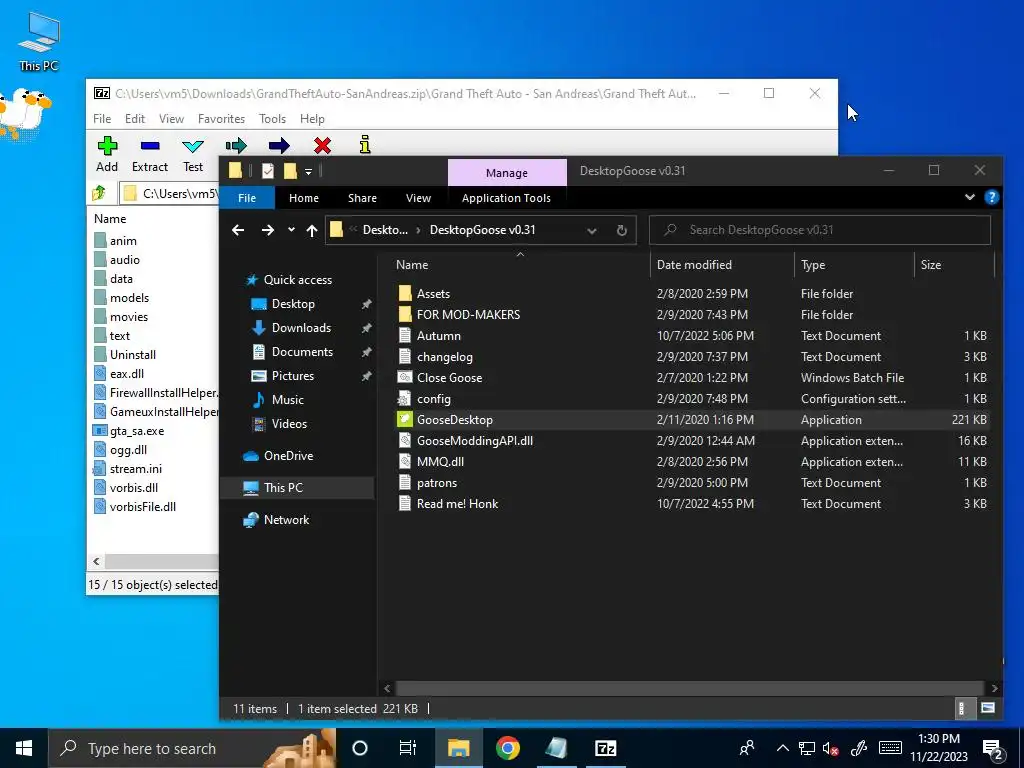Open recent locations dropdown arrow

(291, 230)
